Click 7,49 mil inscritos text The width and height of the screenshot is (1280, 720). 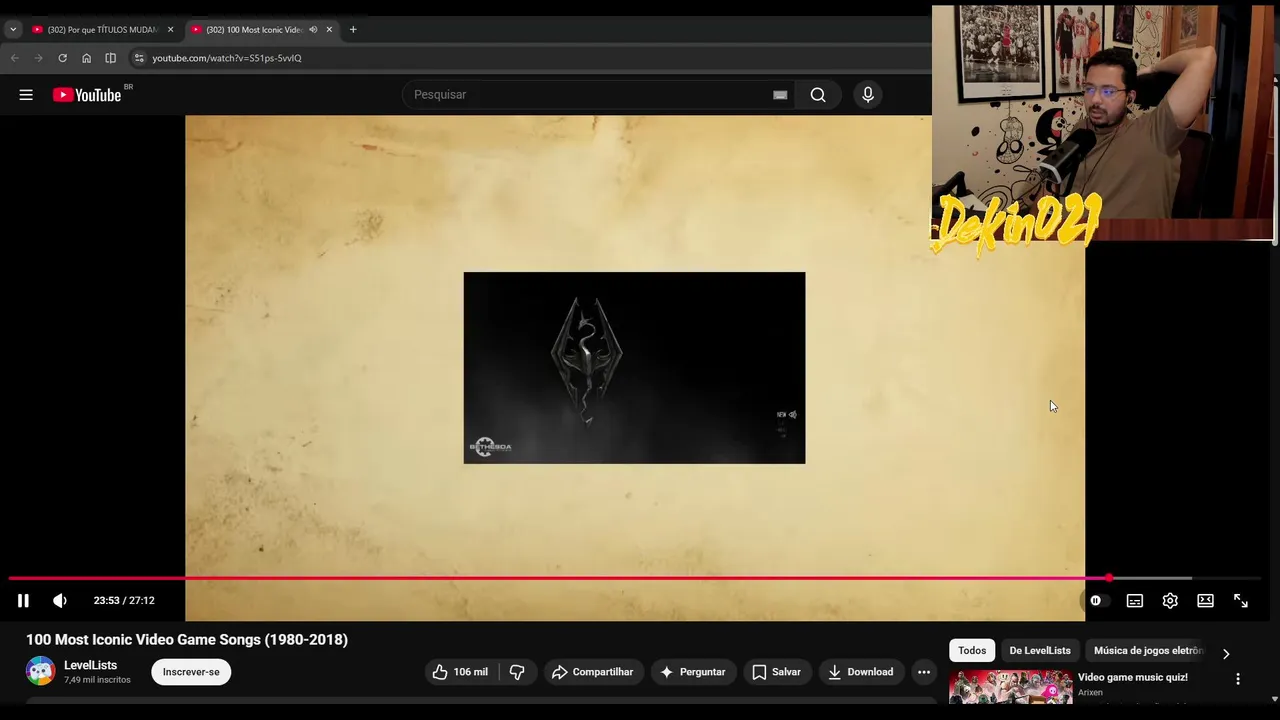[x=97, y=680]
